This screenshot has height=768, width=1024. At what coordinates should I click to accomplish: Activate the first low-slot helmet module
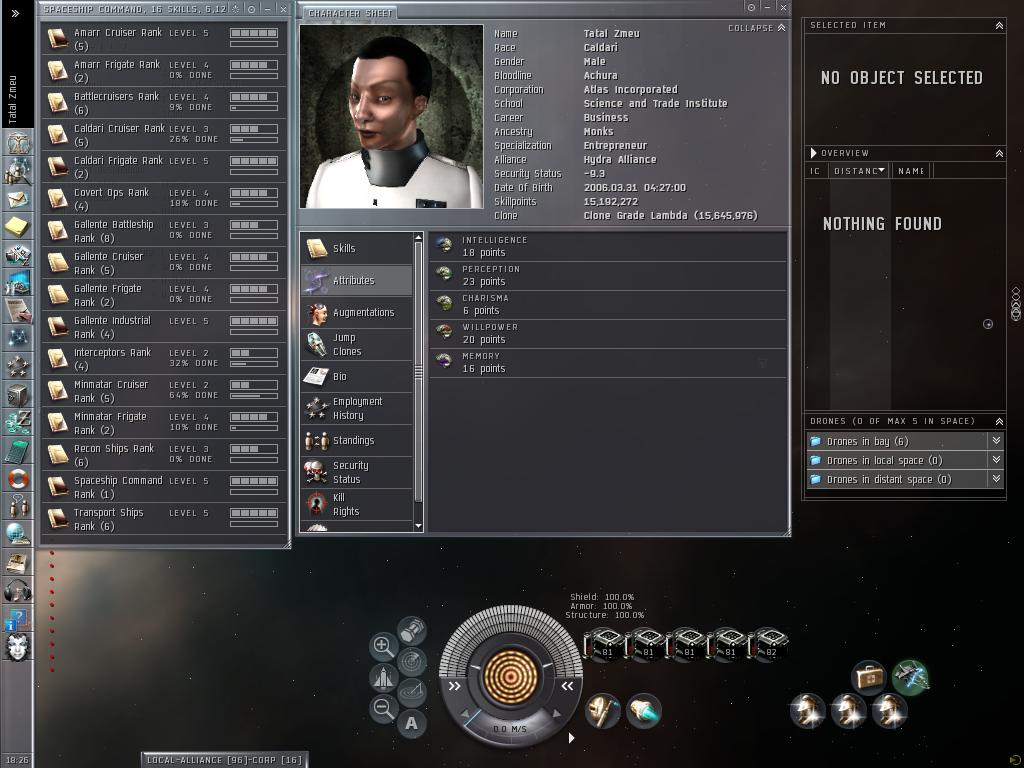pyautogui.click(x=807, y=711)
